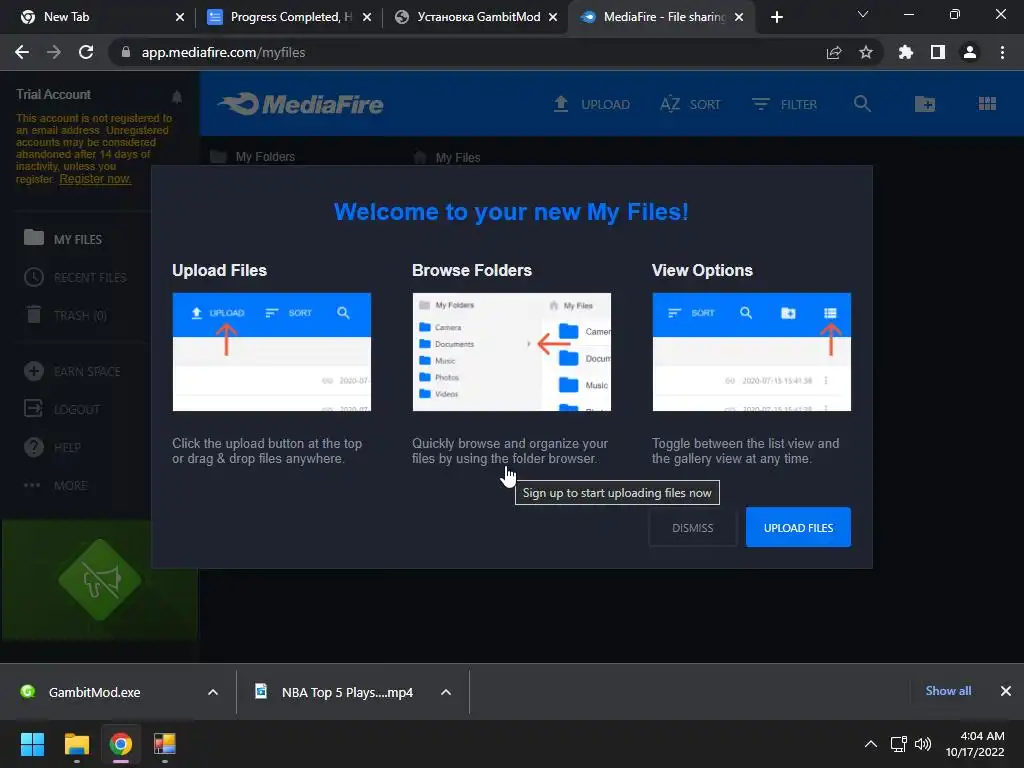Click the Browse Folders tutorial thumbnail
The image size is (1024, 768).
[x=511, y=352]
